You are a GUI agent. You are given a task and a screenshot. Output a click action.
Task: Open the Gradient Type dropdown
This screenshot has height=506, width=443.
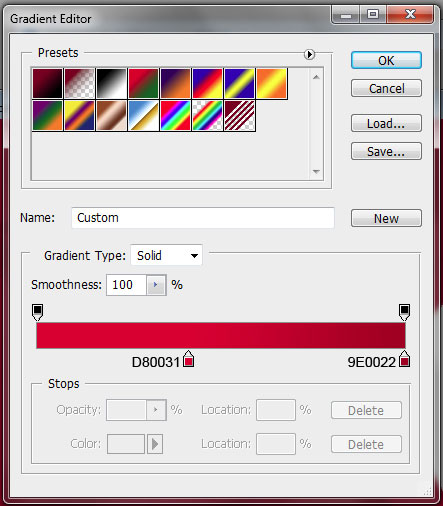coord(166,255)
